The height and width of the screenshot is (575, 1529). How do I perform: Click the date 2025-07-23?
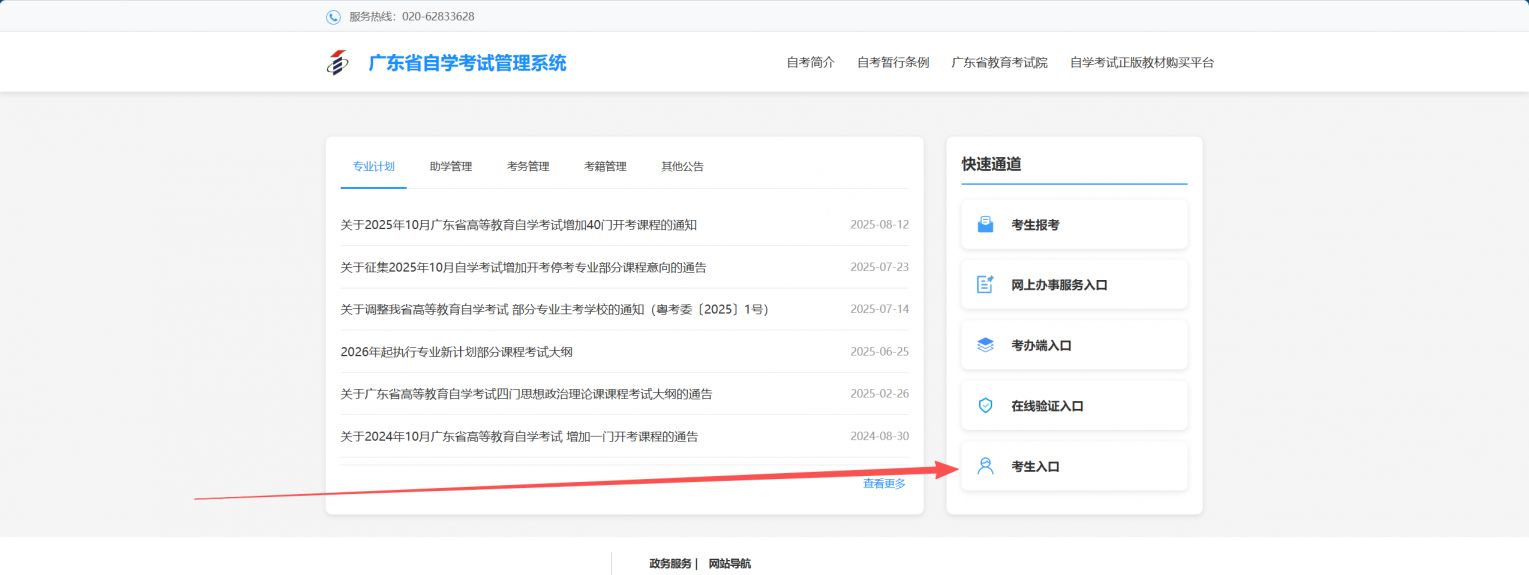point(880,267)
